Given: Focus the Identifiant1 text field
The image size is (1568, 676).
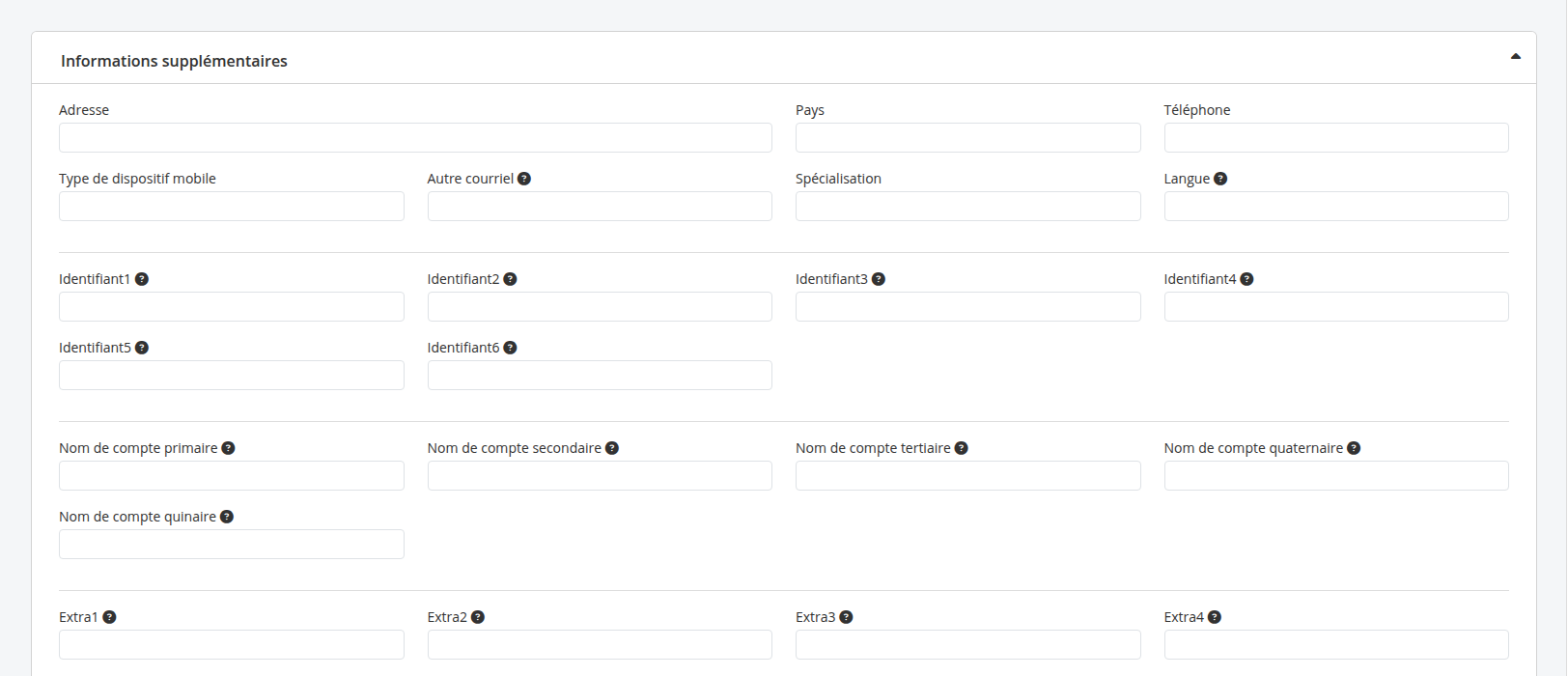Looking at the screenshot, I should [x=232, y=307].
